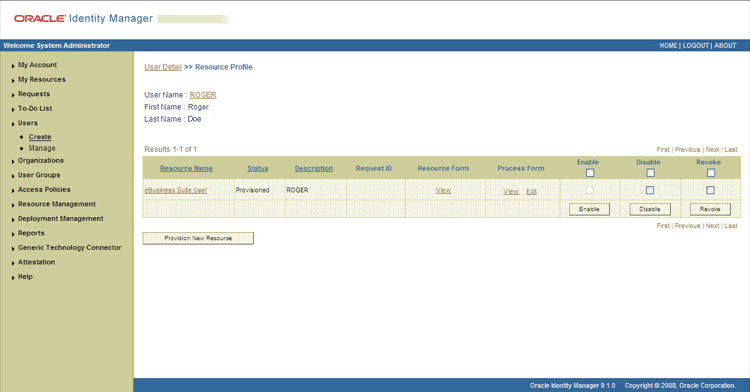
Task: Click Last in bottom pagination
Action: [x=731, y=226]
